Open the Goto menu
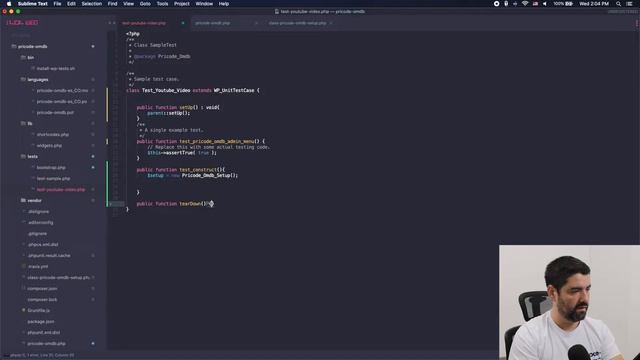The height and width of the screenshot is (360, 640). 145,4
